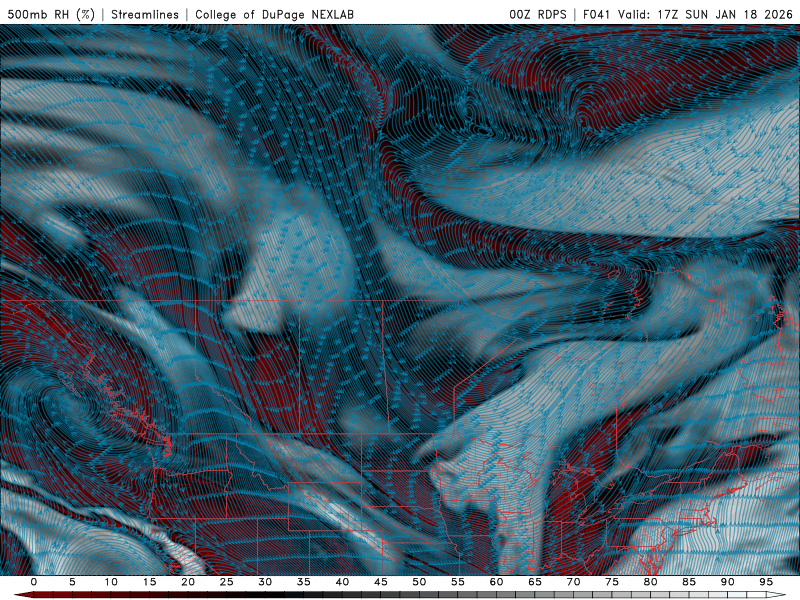800x600 pixels.
Task: Click the "50" value on the color scale
Action: click(419, 582)
